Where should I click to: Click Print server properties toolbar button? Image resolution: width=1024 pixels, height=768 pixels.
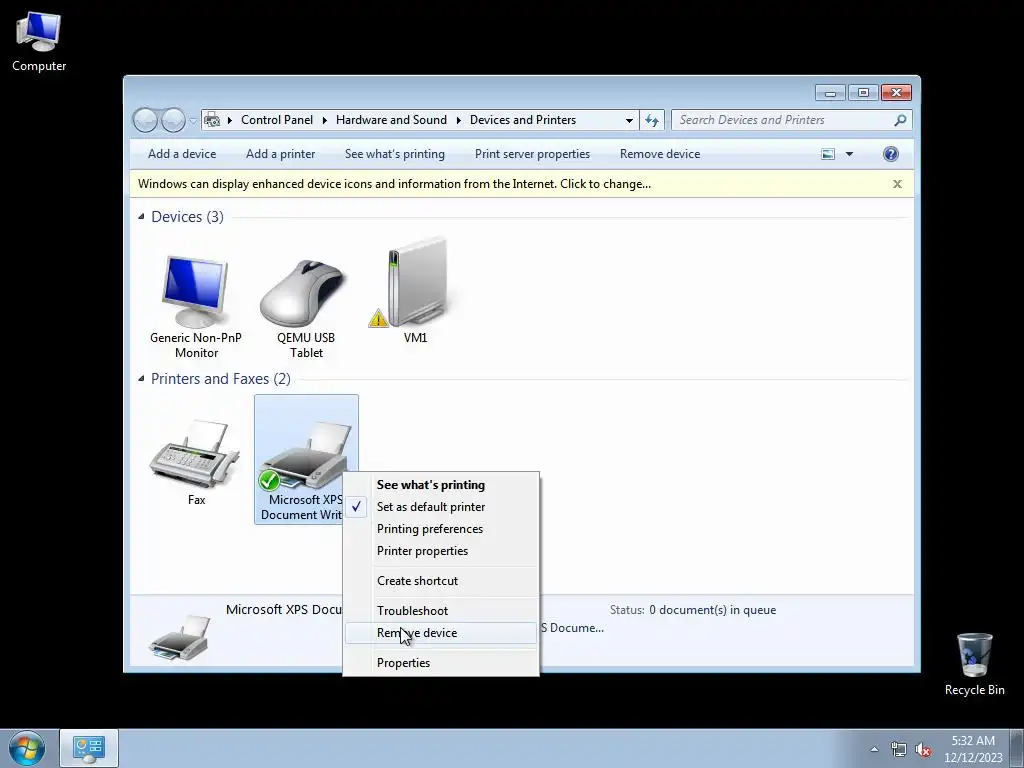click(532, 154)
